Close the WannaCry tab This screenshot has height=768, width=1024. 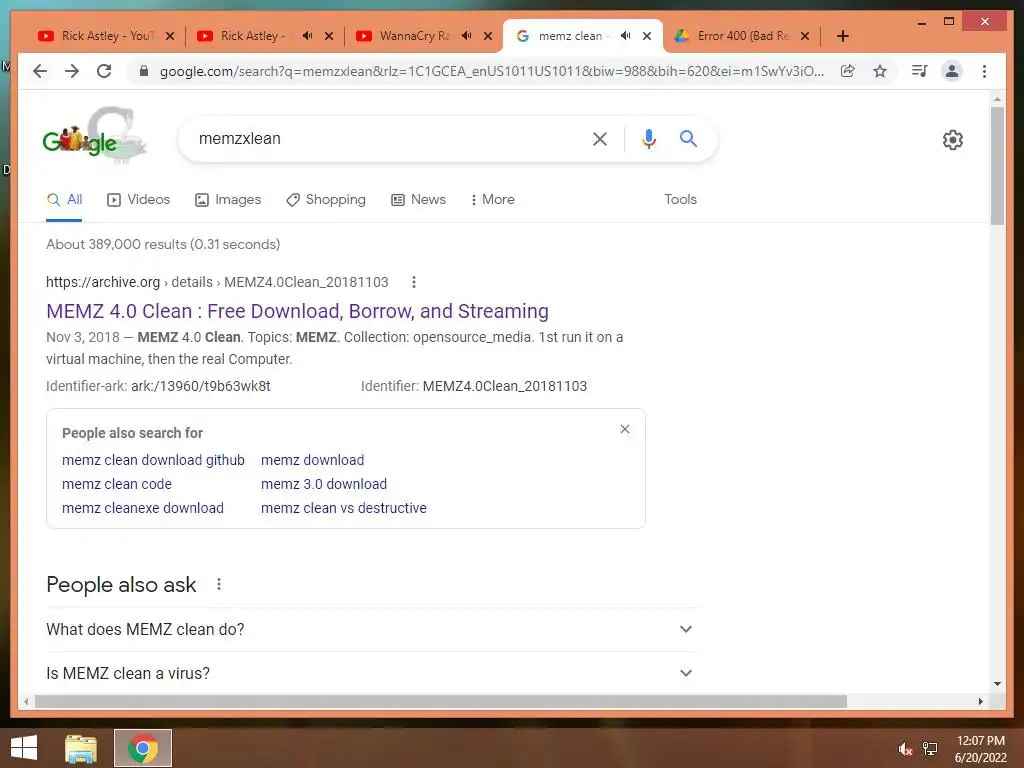coord(488,36)
